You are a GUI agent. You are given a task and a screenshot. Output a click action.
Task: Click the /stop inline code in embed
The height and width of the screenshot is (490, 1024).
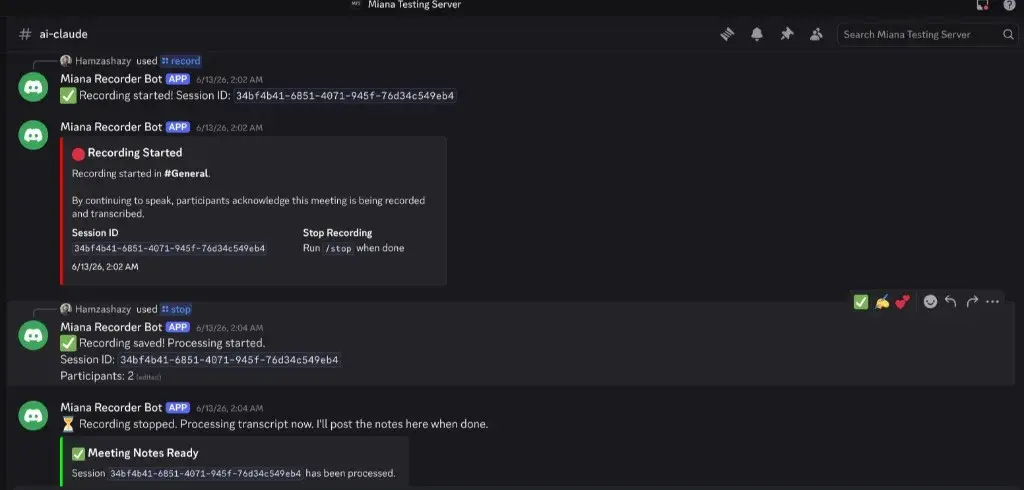[x=338, y=248]
